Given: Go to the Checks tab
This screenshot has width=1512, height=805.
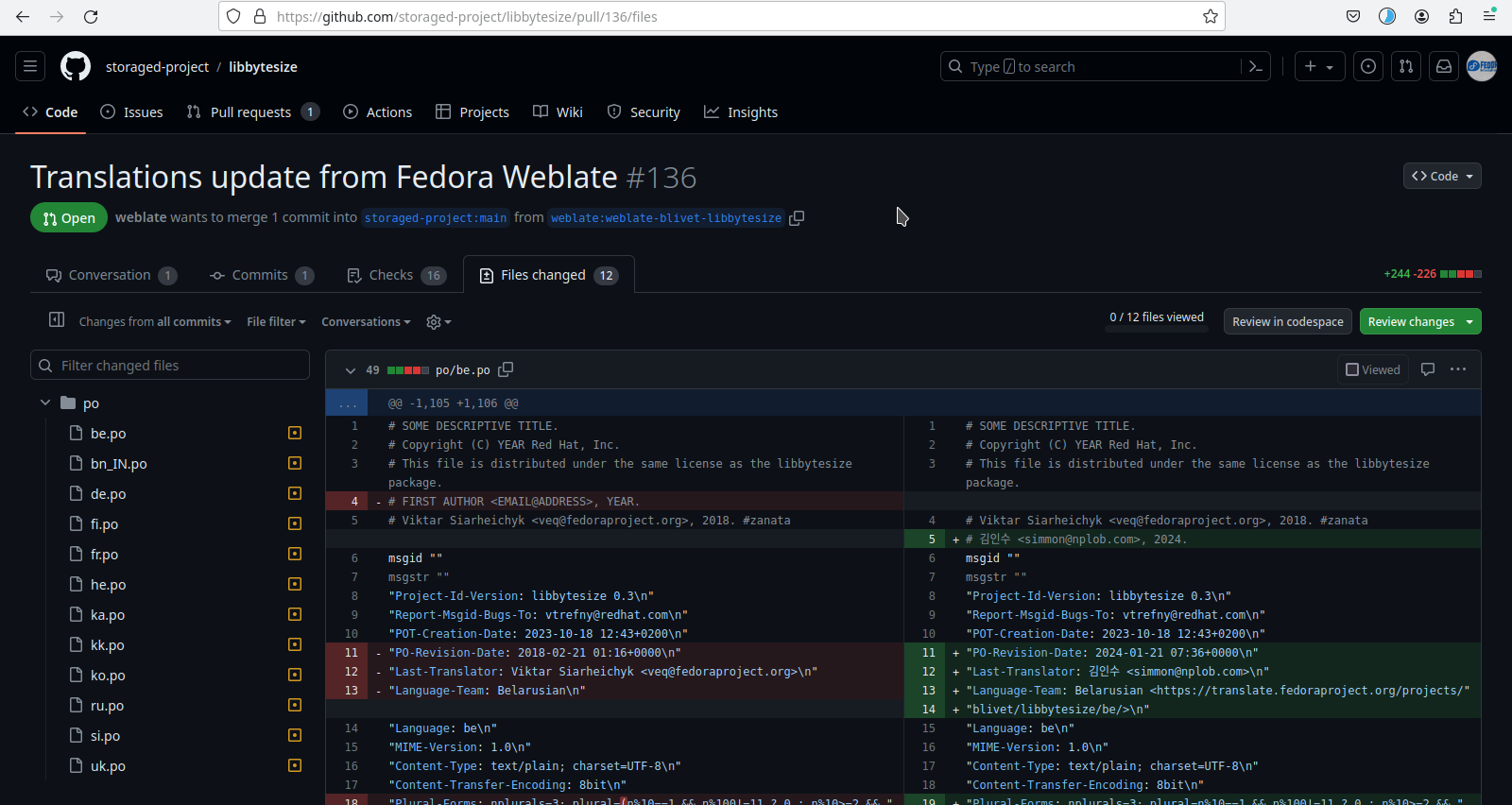Looking at the screenshot, I should (x=391, y=275).
